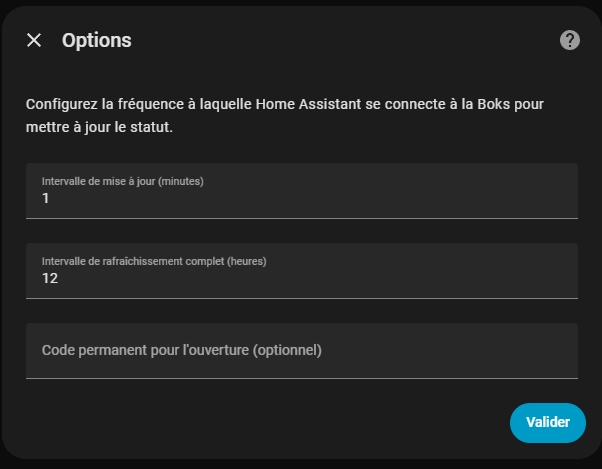602x469 pixels.
Task: Click the Valider button
Action: click(547, 422)
